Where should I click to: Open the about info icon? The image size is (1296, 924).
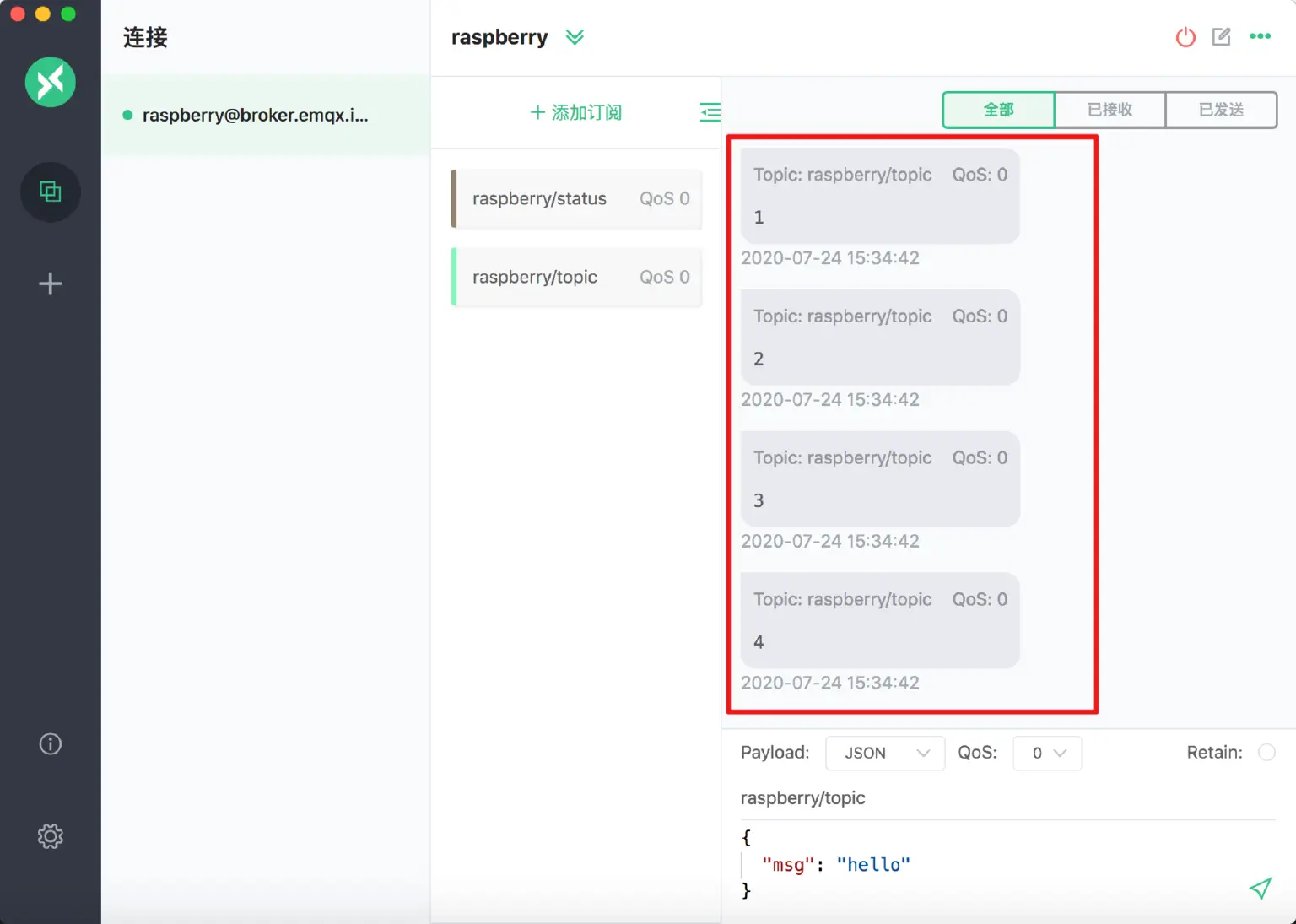coord(51,743)
